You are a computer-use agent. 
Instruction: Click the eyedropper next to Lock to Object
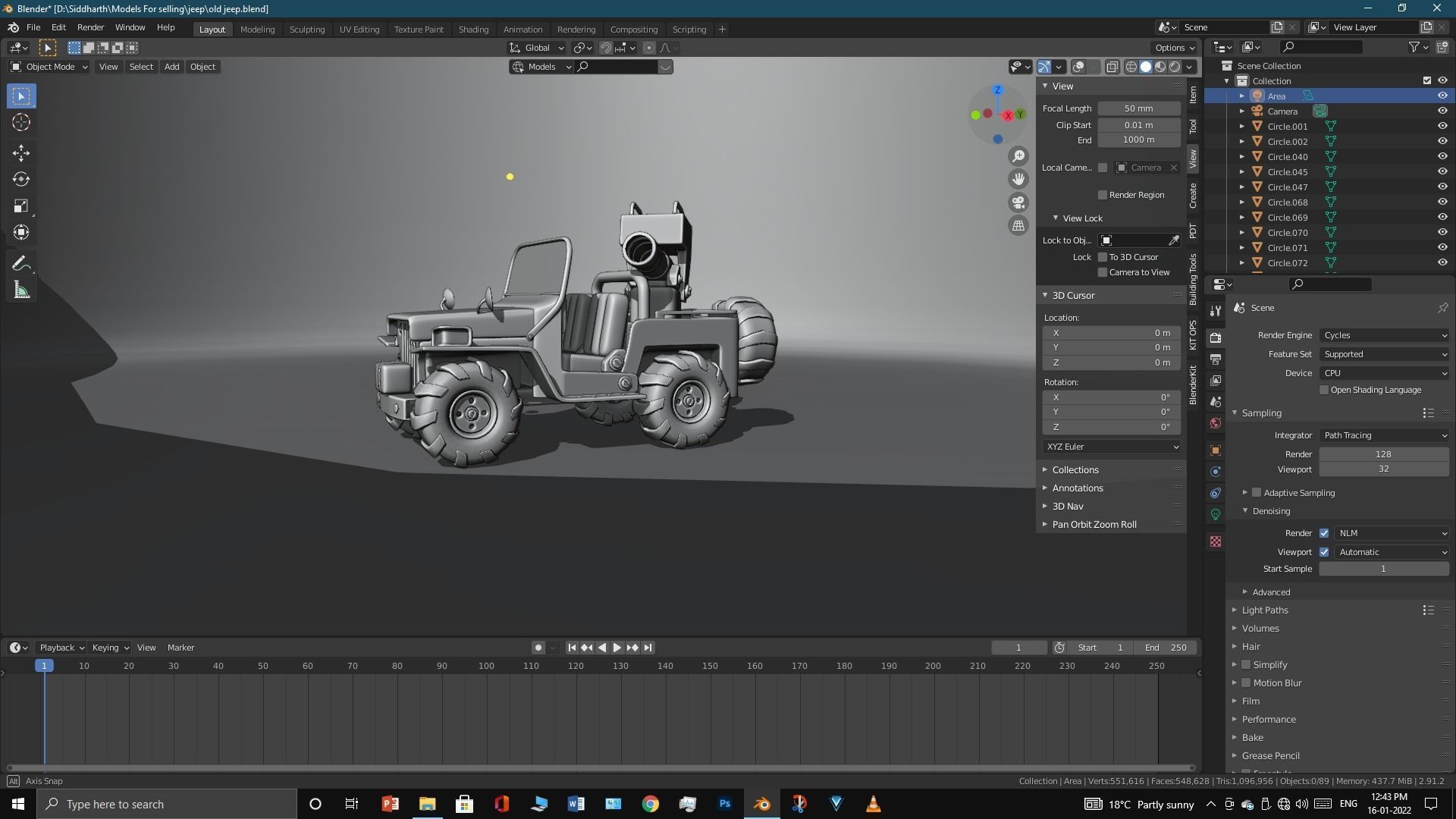1174,240
